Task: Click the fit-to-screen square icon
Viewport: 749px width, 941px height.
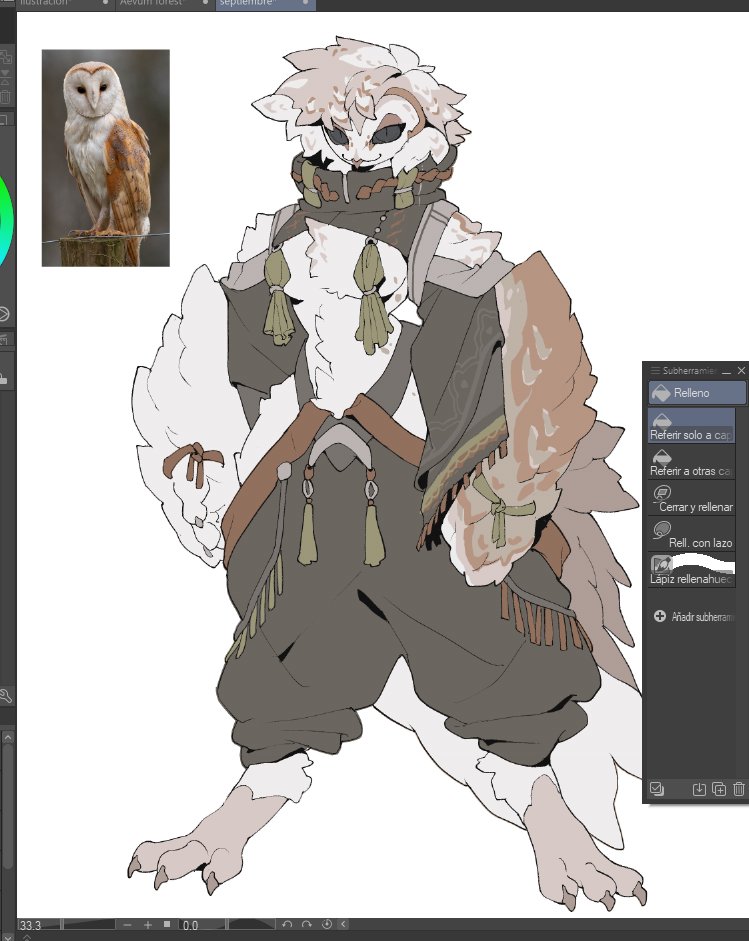Action: click(x=167, y=924)
